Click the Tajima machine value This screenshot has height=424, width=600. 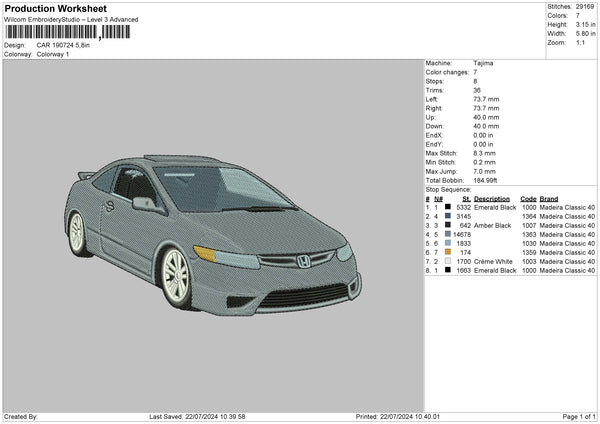tap(483, 63)
